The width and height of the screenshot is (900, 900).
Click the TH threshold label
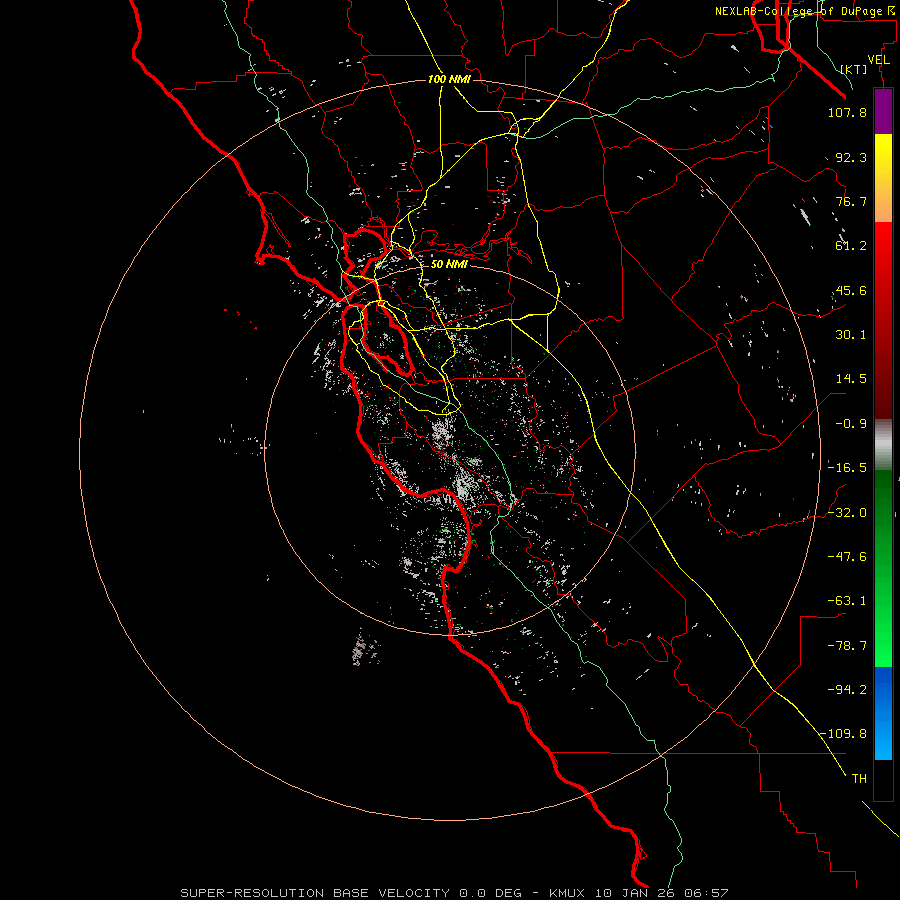point(859,778)
